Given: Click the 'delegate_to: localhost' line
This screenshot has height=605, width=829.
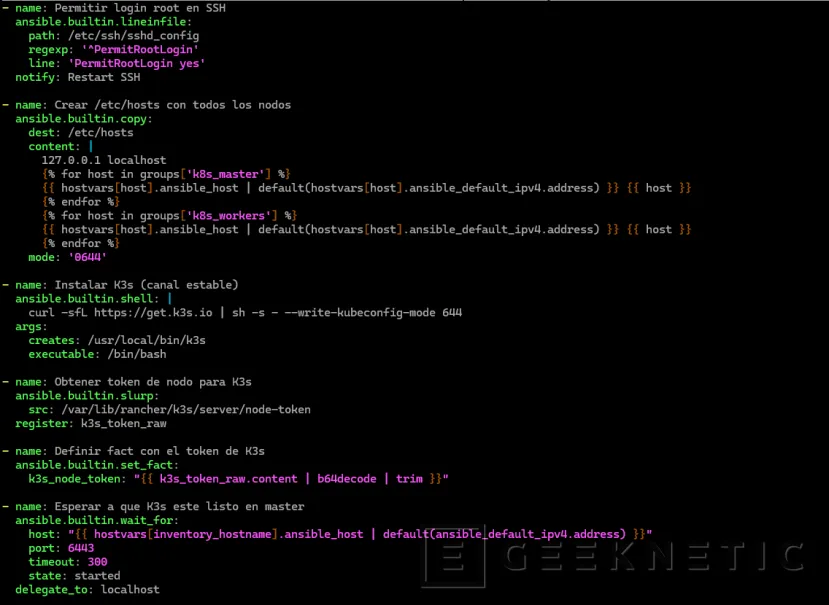Looking at the screenshot, I should 87,589.
